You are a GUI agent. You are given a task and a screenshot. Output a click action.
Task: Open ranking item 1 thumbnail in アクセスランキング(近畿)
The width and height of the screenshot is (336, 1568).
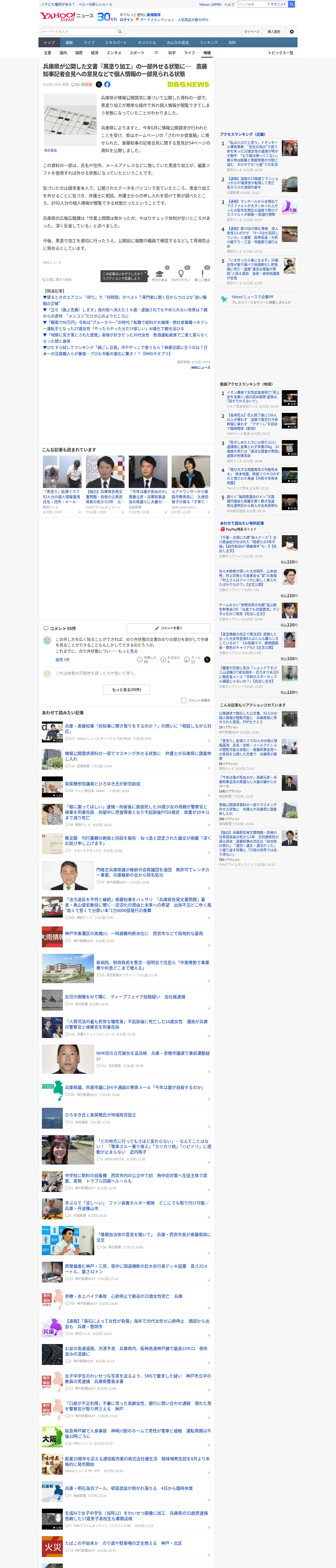(290, 148)
